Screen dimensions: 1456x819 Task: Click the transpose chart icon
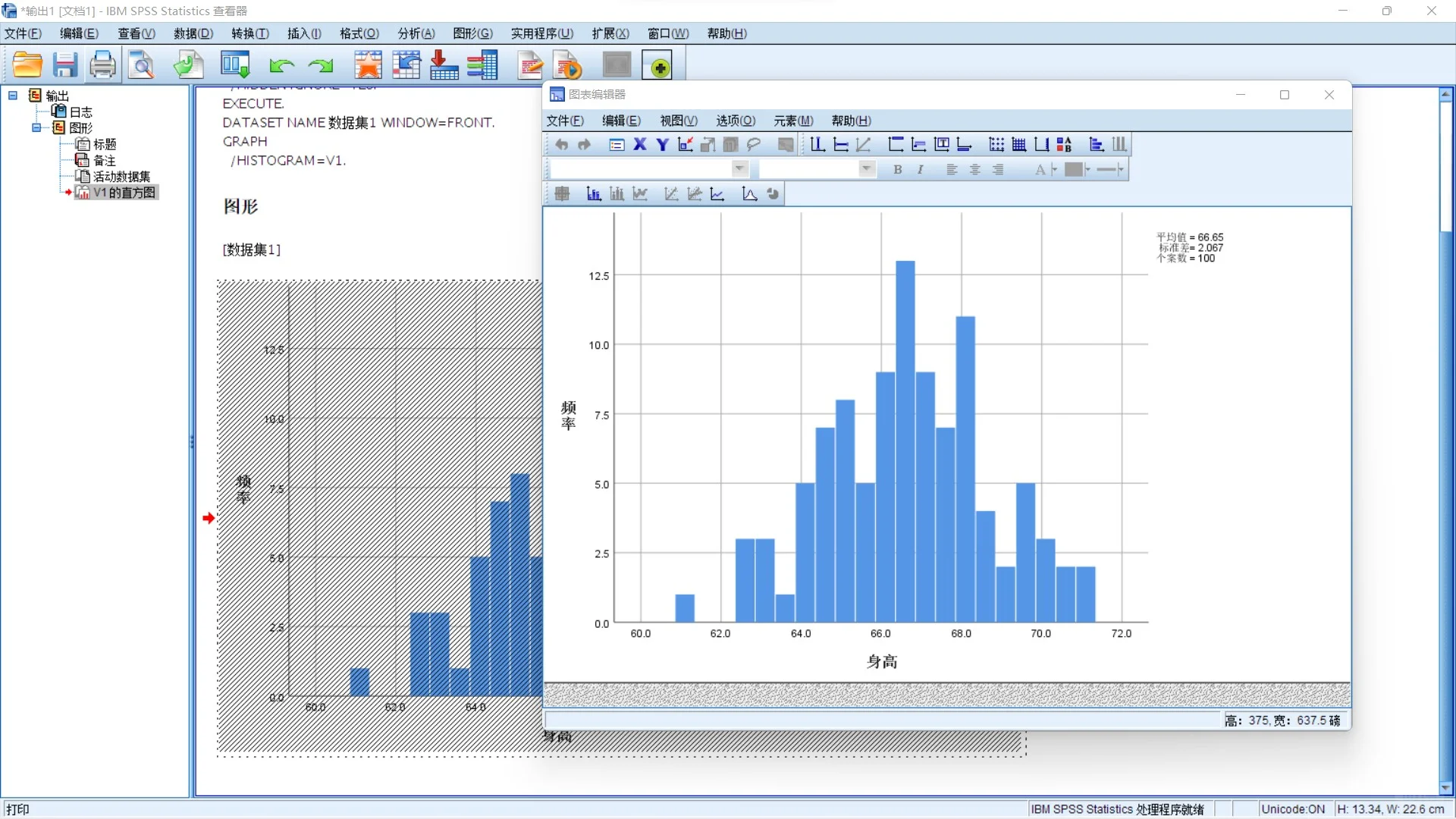point(1096,145)
